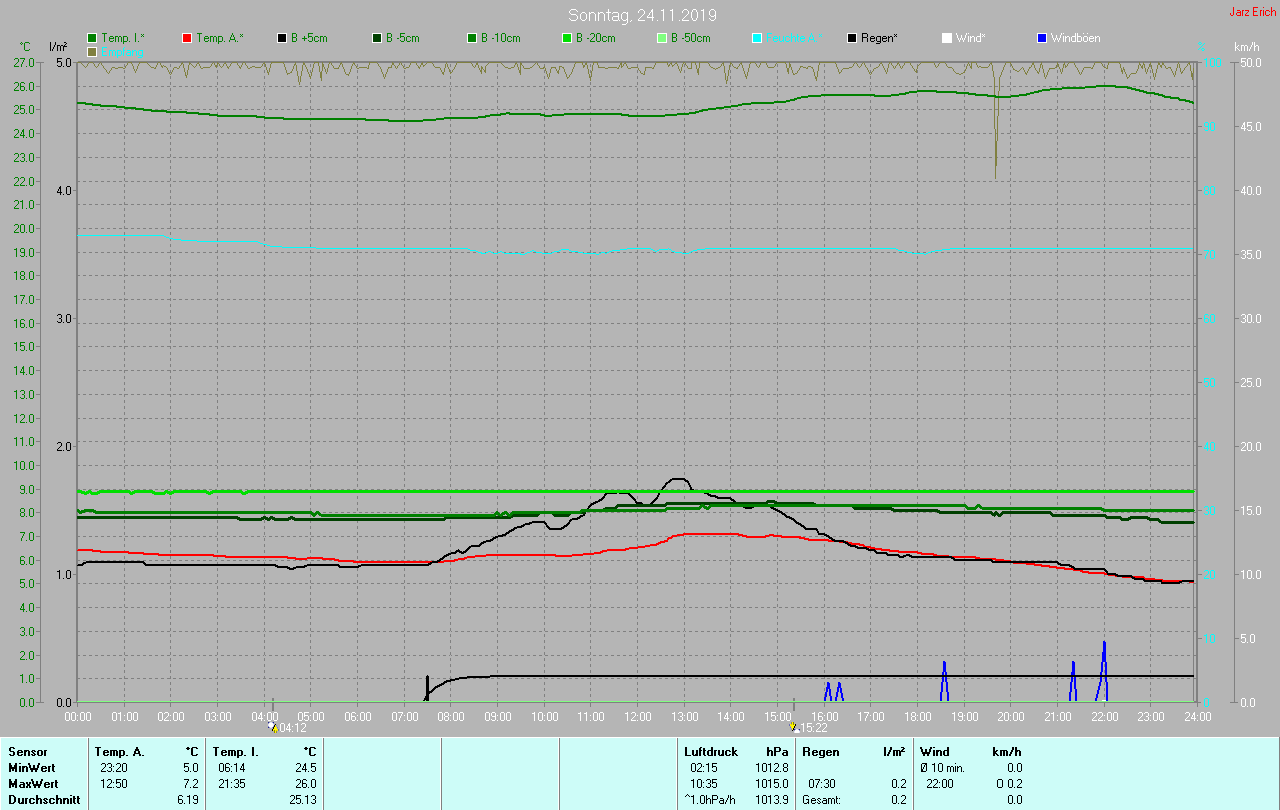Click the Luftdruck column header
This screenshot has width=1280, height=810.
click(x=711, y=751)
